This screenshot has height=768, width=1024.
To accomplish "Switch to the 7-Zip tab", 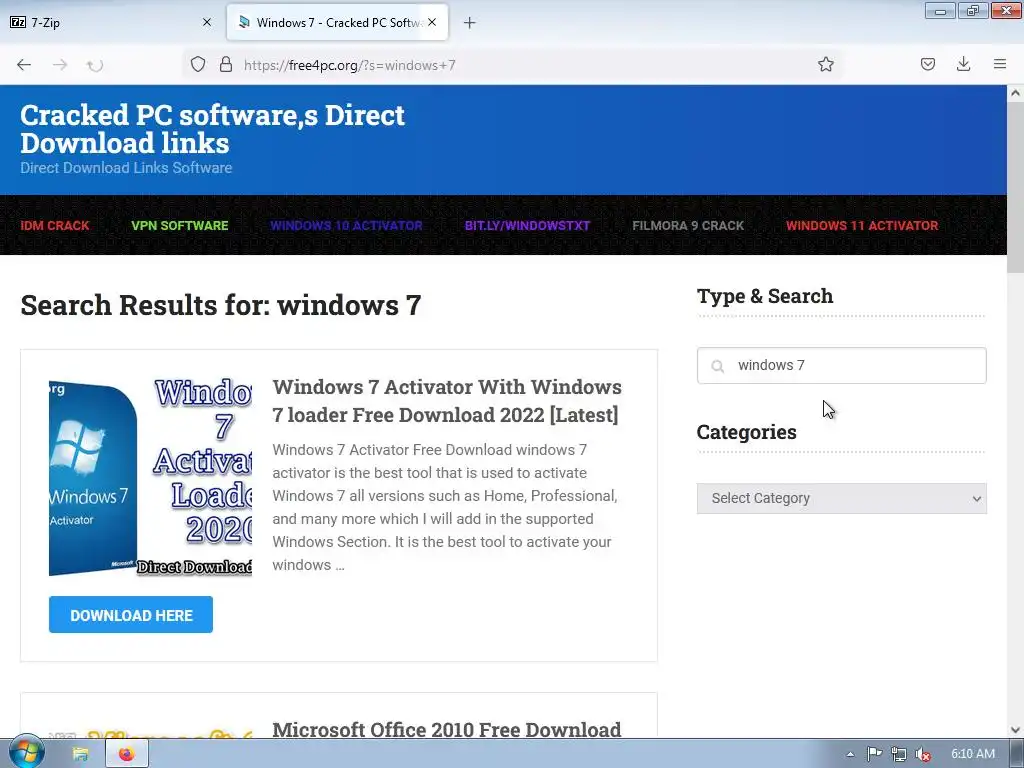I will [x=112, y=22].
